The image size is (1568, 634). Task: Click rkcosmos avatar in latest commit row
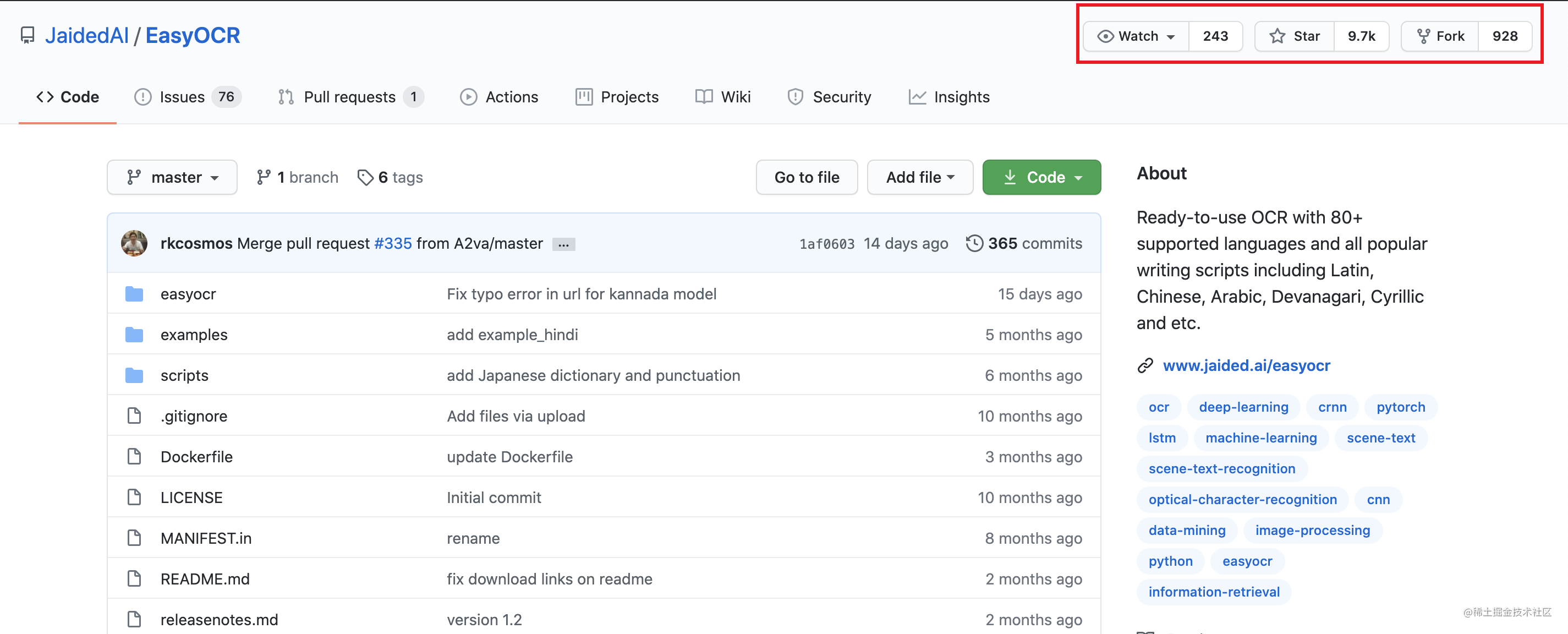[134, 243]
